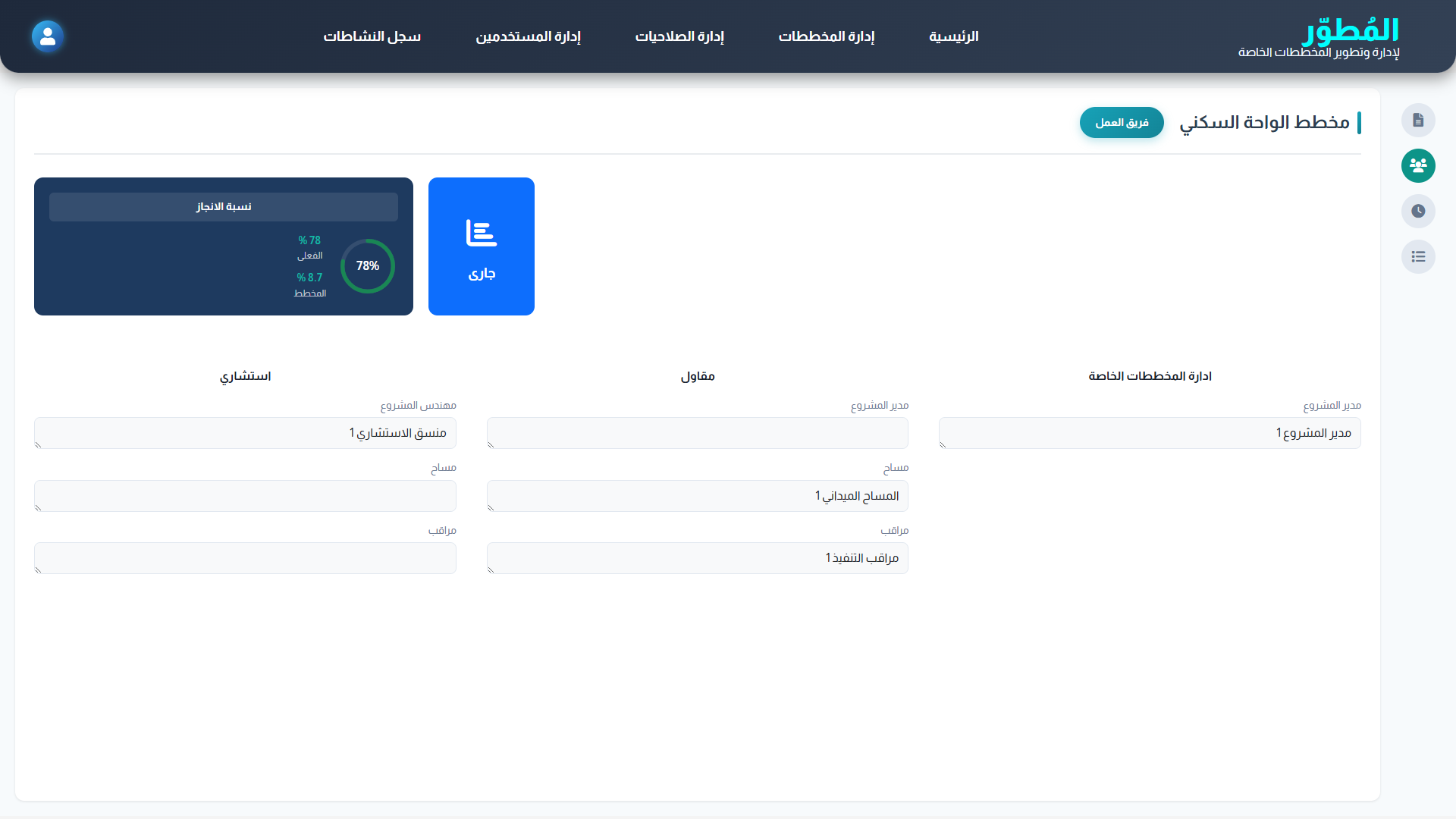Select the team members sidebar icon
Viewport: 1456px width, 819px height.
tap(1418, 165)
